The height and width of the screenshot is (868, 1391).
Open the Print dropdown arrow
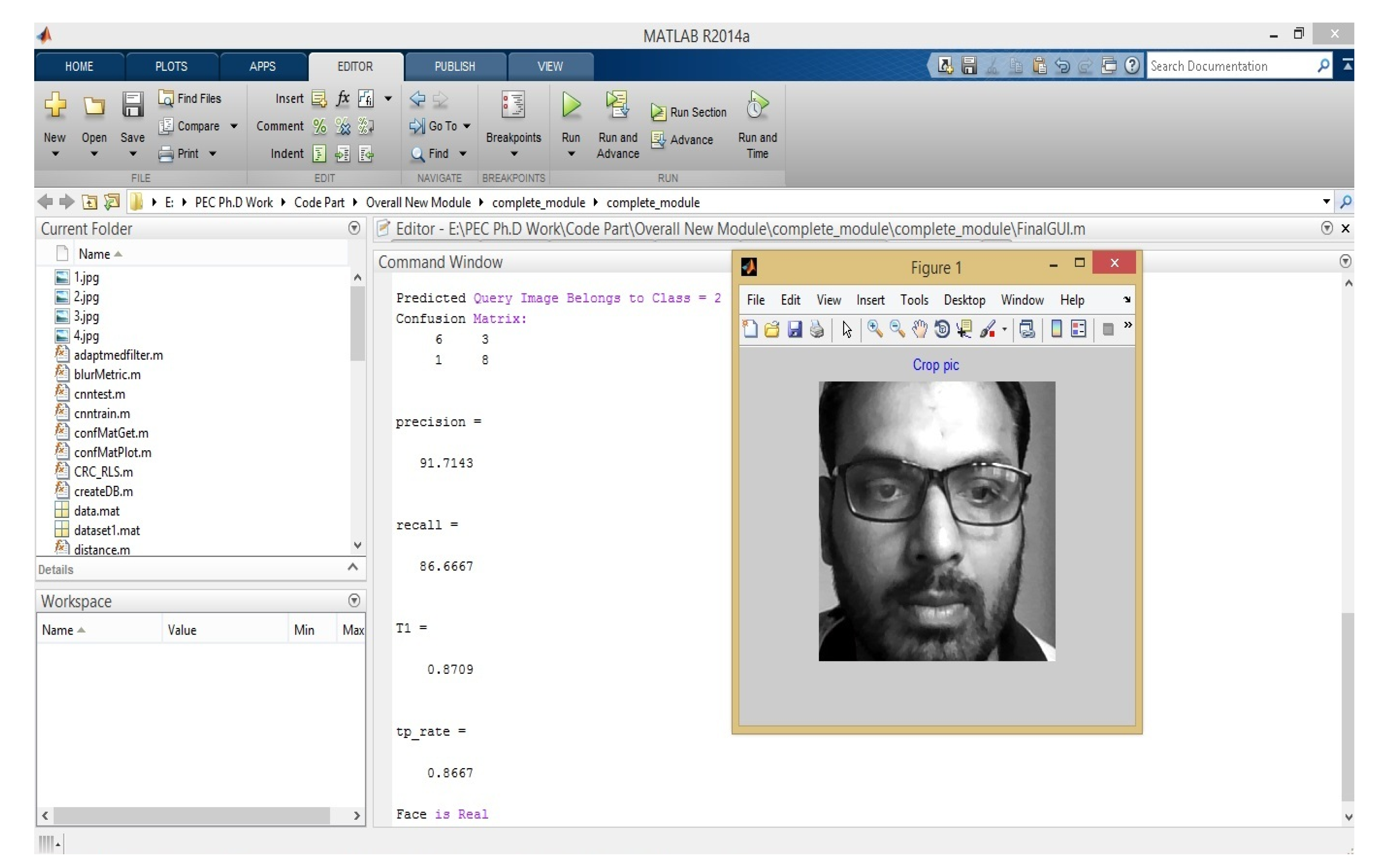(213, 154)
